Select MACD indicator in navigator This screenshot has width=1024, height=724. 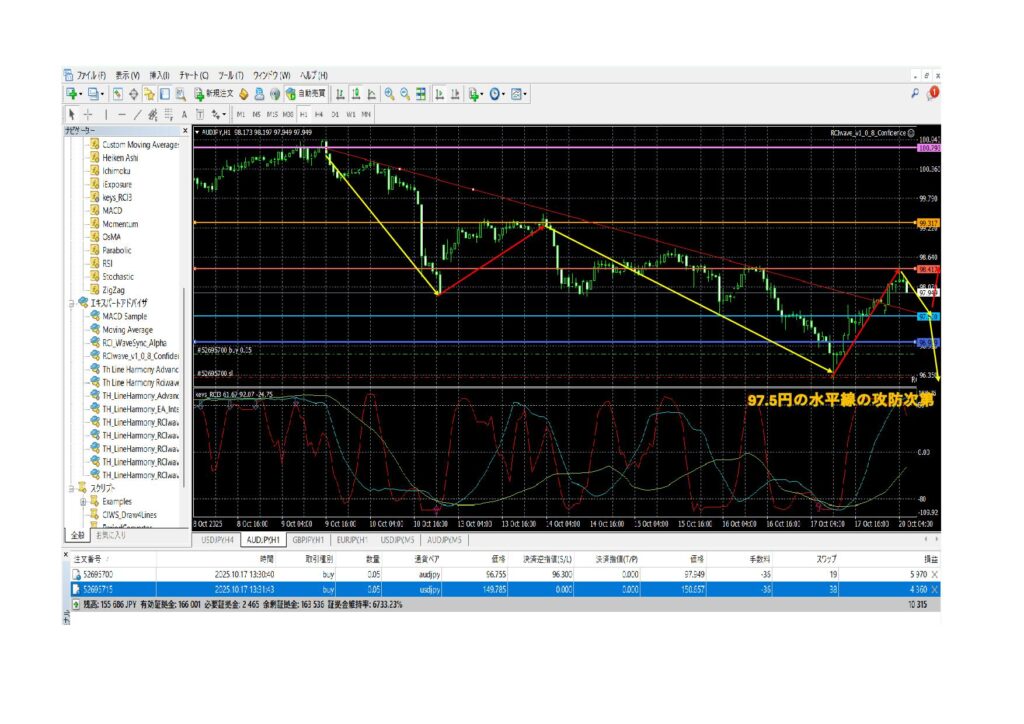(x=111, y=211)
